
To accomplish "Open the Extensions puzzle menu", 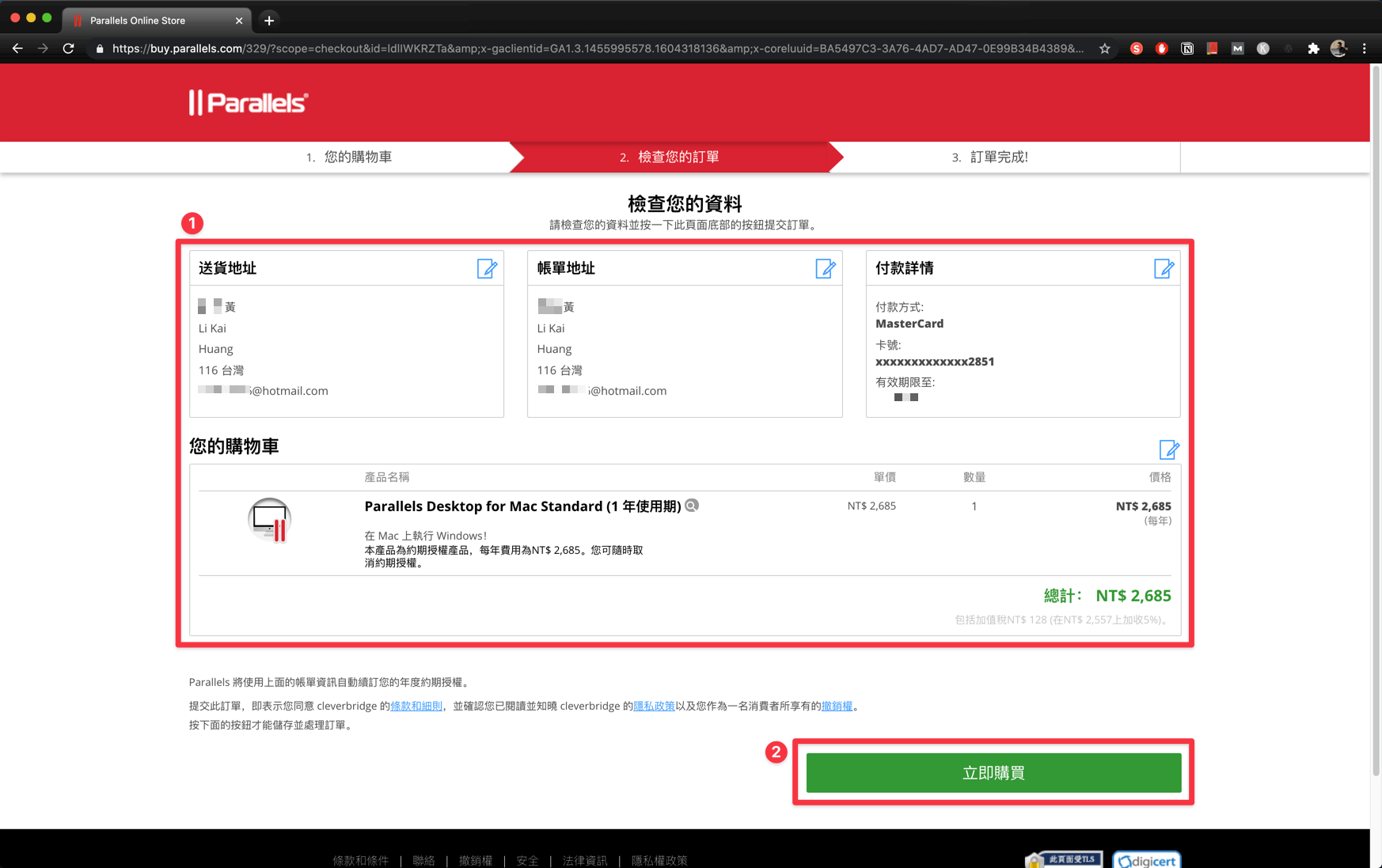I will pos(1314,49).
